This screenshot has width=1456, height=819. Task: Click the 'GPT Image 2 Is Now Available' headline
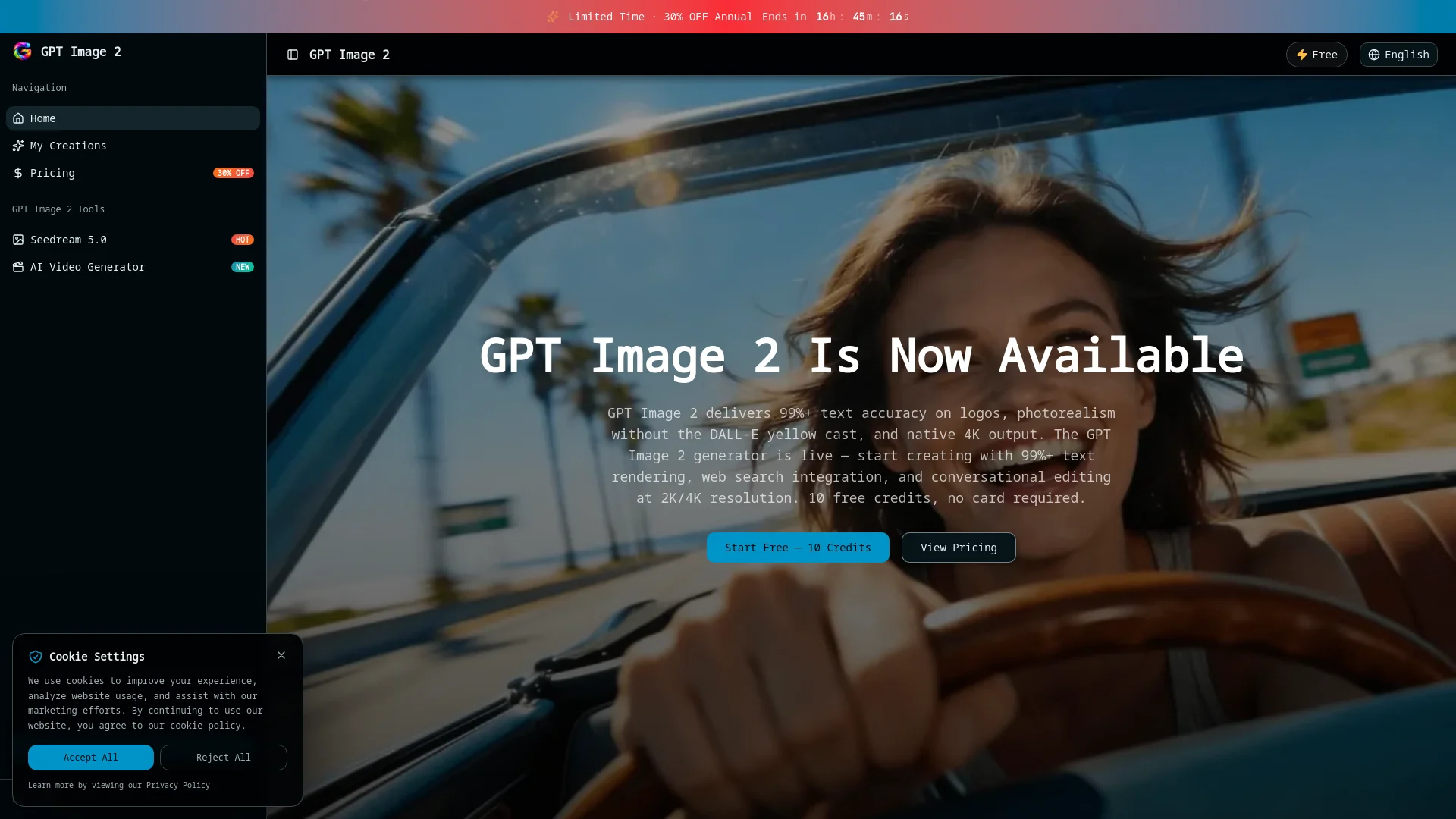861,356
